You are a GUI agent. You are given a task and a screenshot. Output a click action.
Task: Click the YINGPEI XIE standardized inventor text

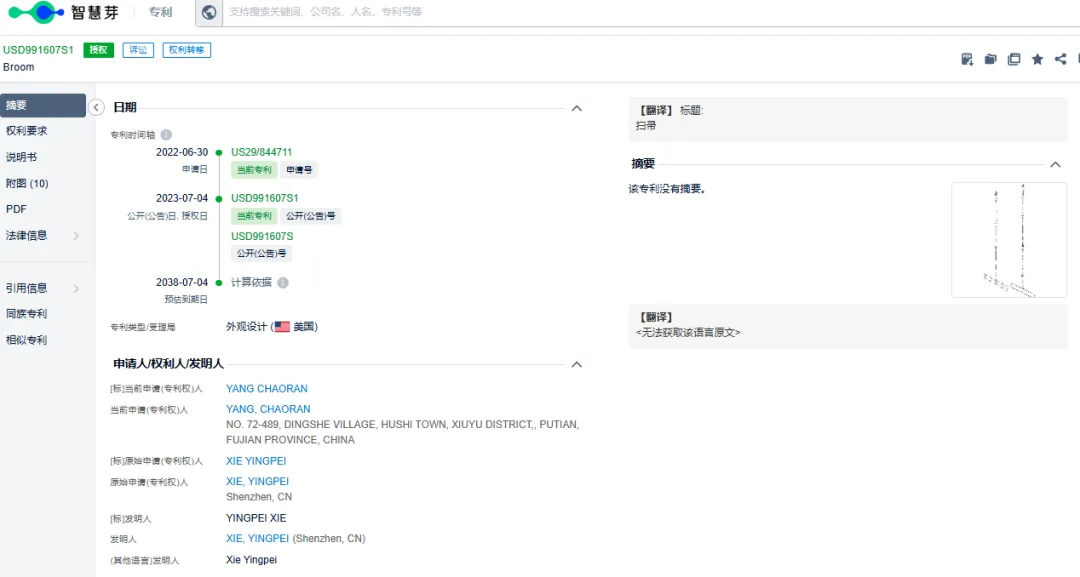[256, 518]
